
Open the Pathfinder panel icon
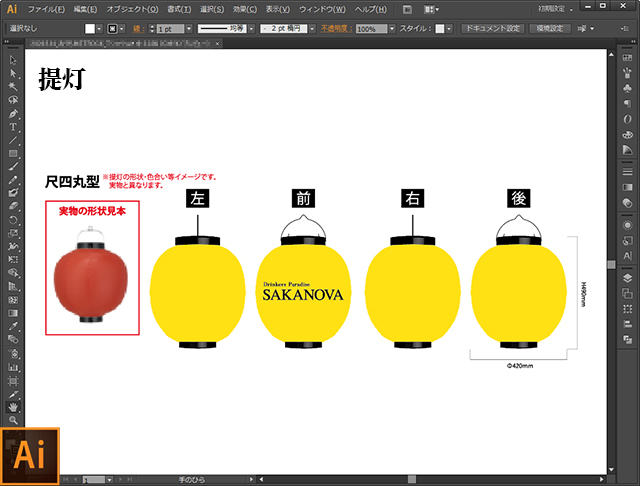[627, 340]
